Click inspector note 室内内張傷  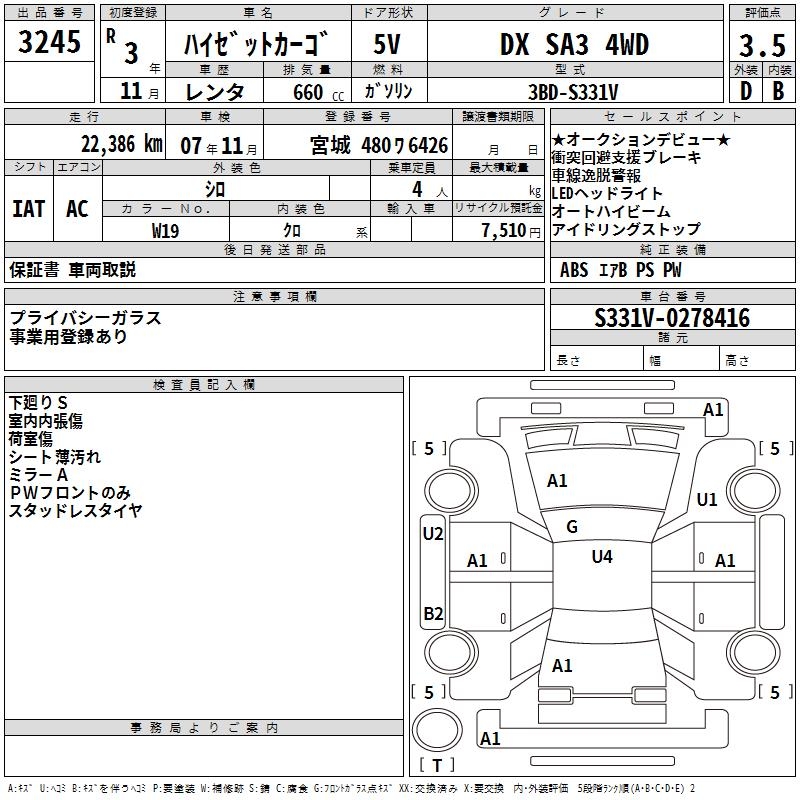pos(45,420)
